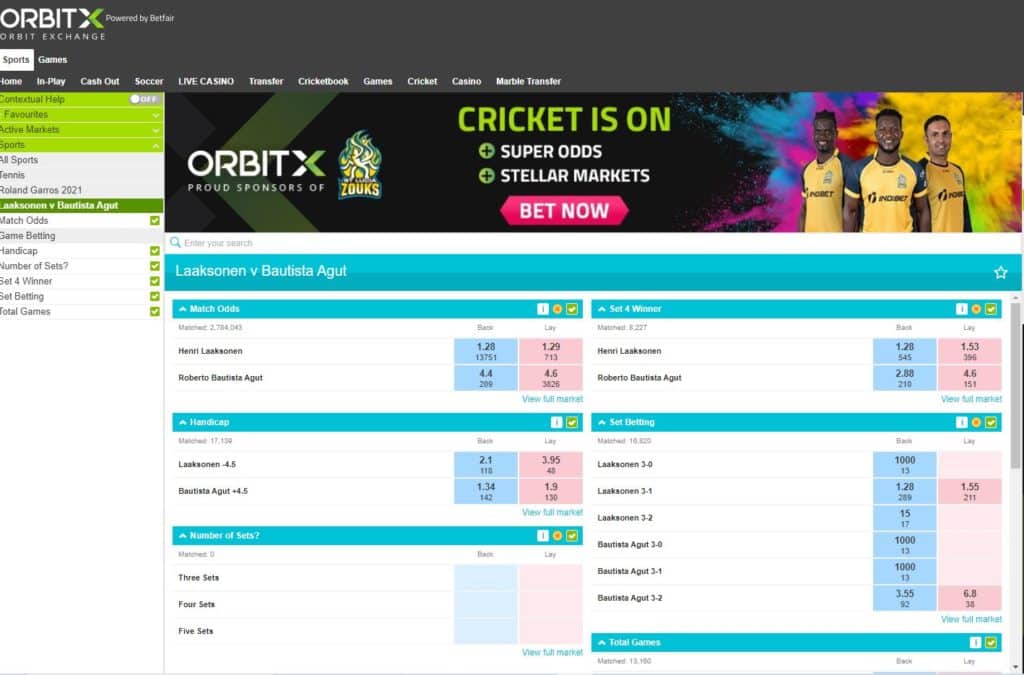Collapse the Number of Sets market panel
The width and height of the screenshot is (1024, 675).
pos(183,536)
